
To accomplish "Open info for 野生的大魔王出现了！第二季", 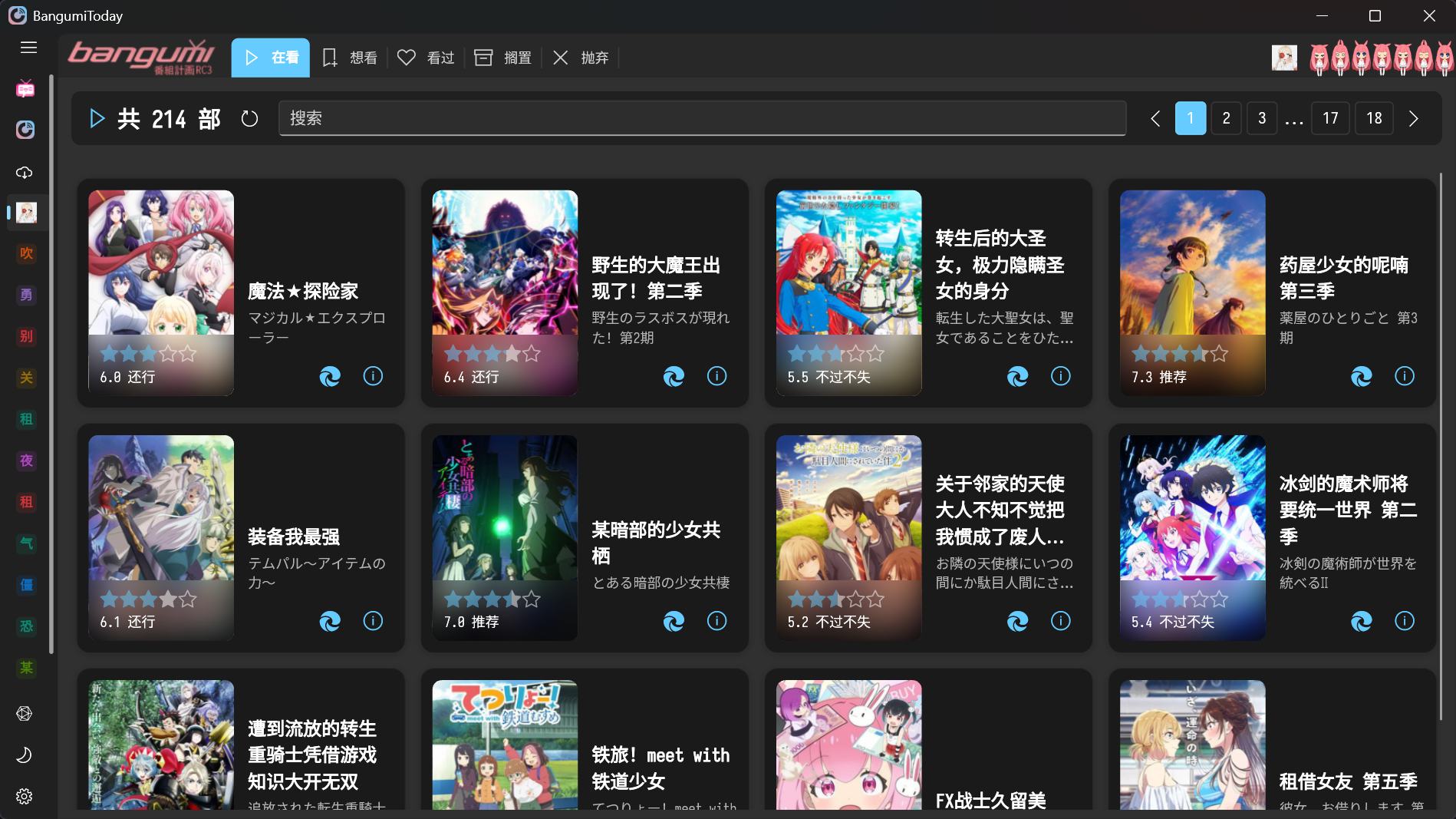I will coord(716,376).
